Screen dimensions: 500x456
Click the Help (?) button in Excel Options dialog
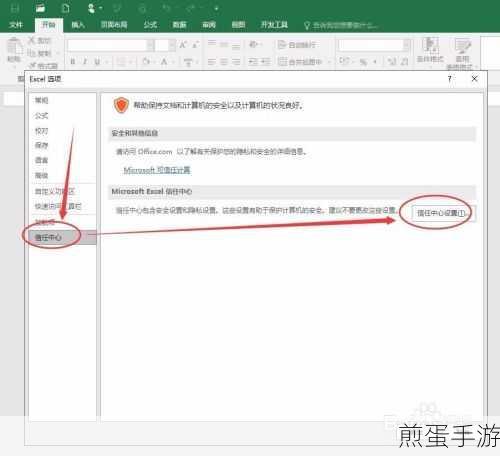tap(449, 79)
